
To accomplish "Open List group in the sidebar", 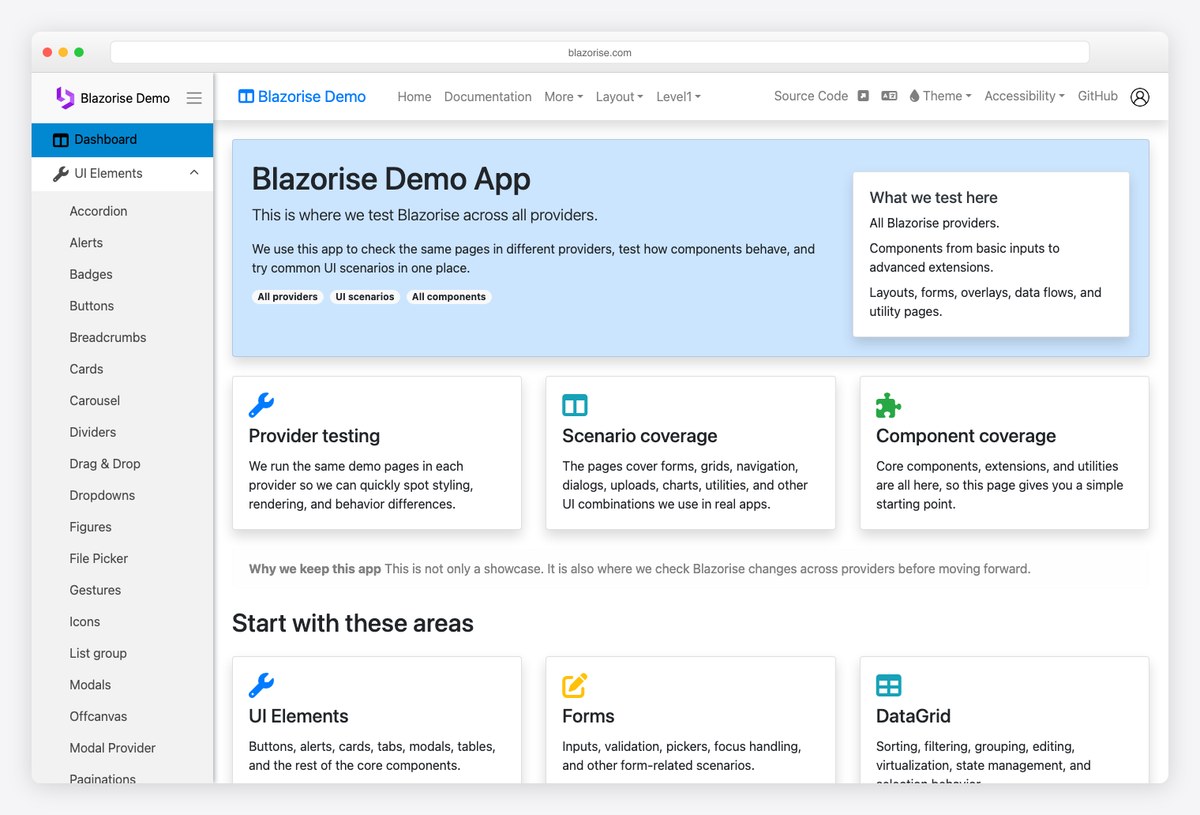I will (x=98, y=654).
